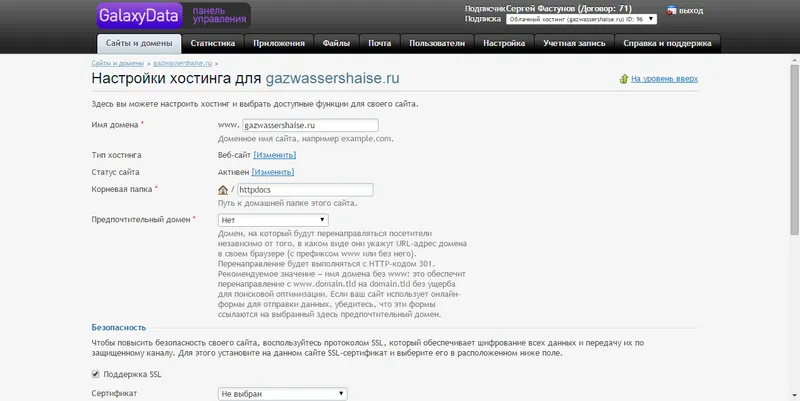
Task: Click the scrollbar down arrow
Action: pyautogui.click(x=794, y=395)
